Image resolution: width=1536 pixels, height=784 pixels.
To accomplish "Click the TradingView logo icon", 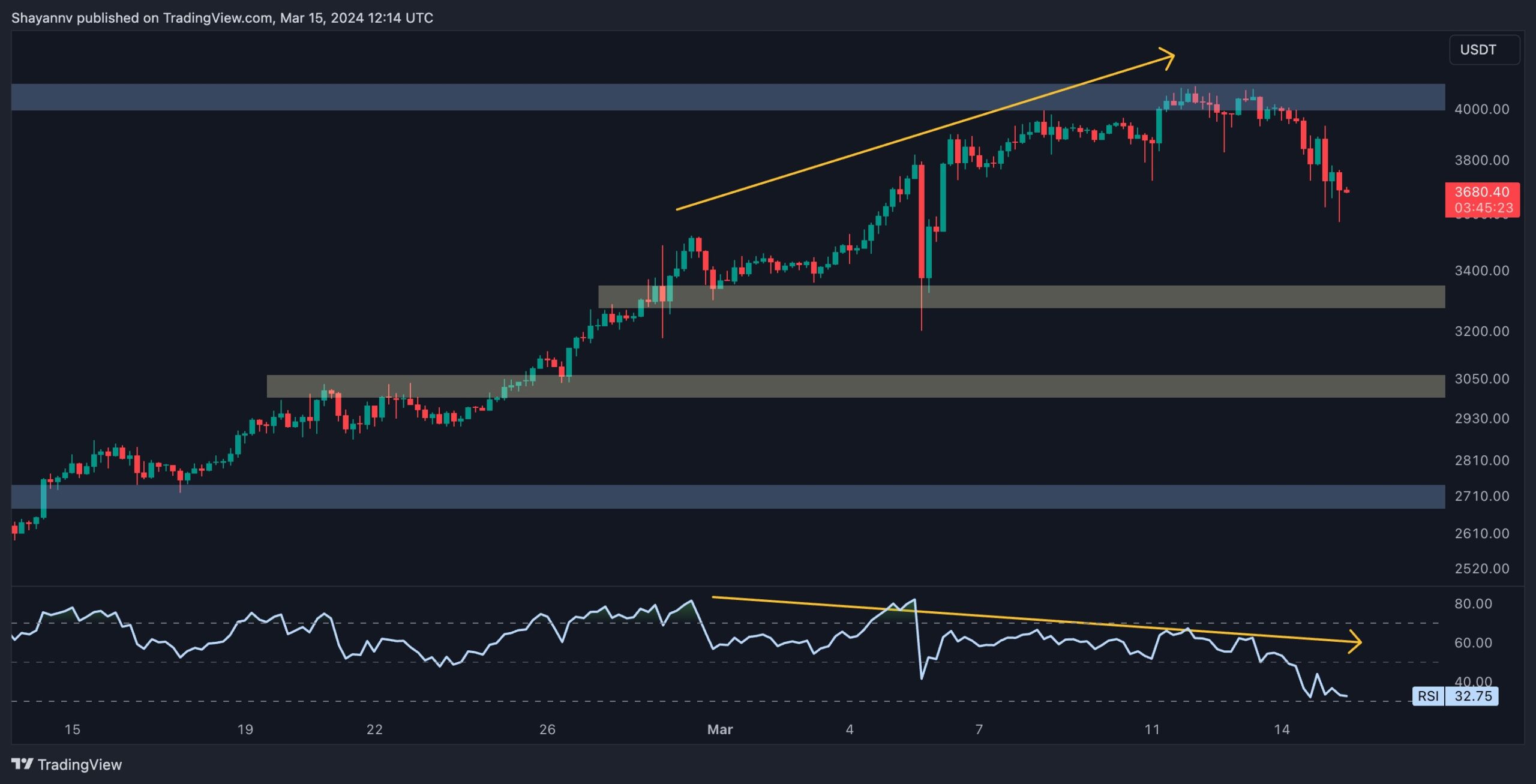I will (x=22, y=764).
